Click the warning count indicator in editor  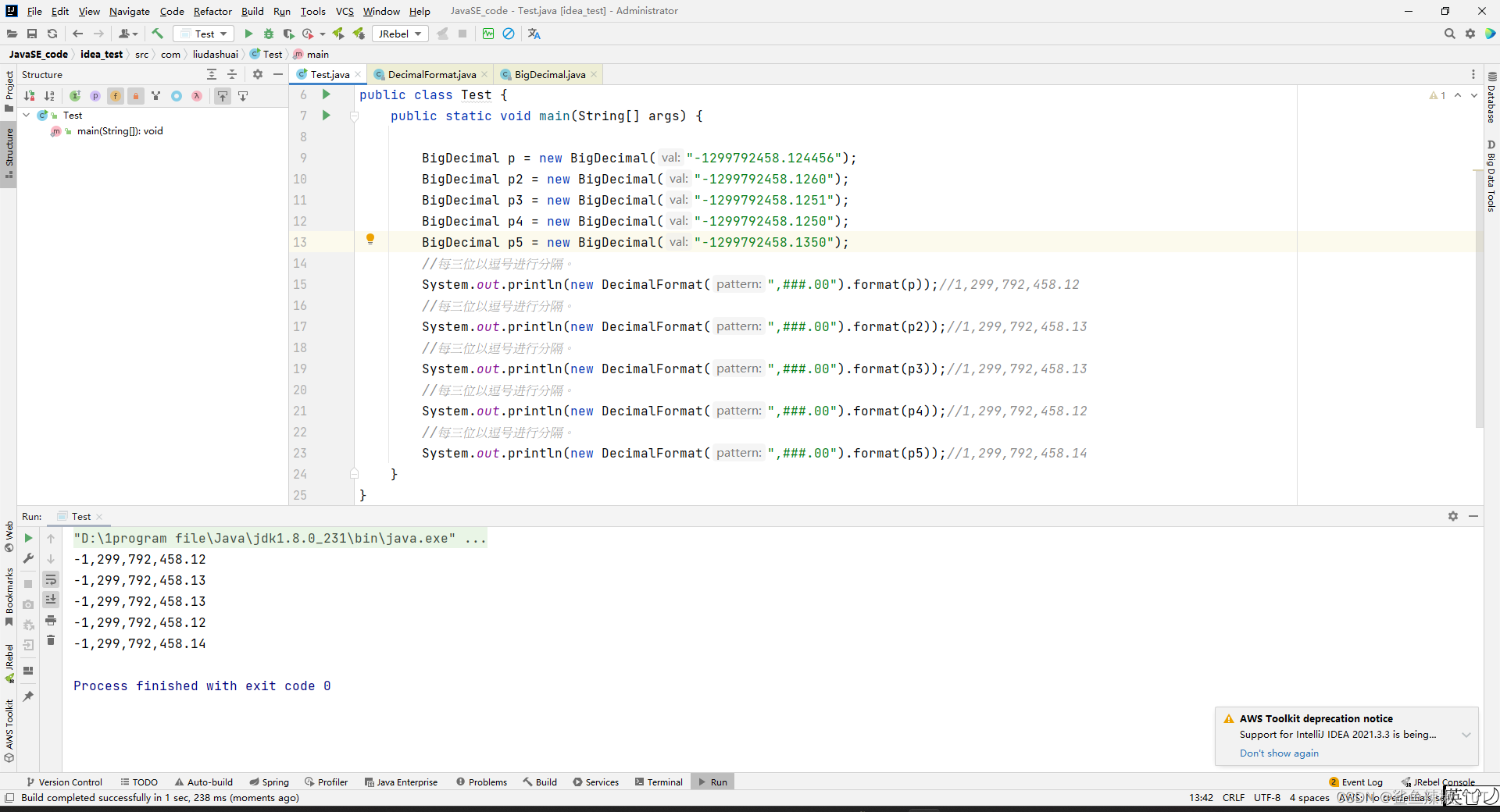[1437, 95]
